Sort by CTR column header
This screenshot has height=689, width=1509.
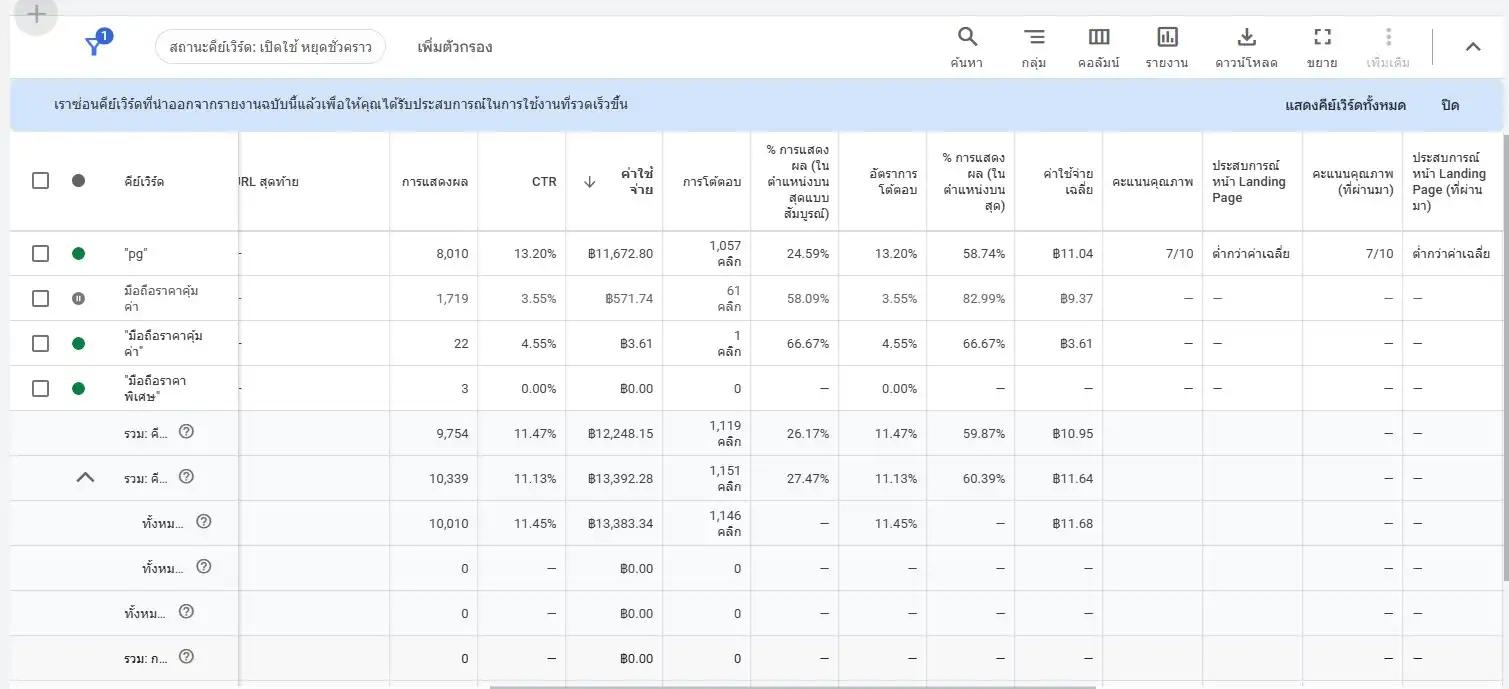(543, 181)
